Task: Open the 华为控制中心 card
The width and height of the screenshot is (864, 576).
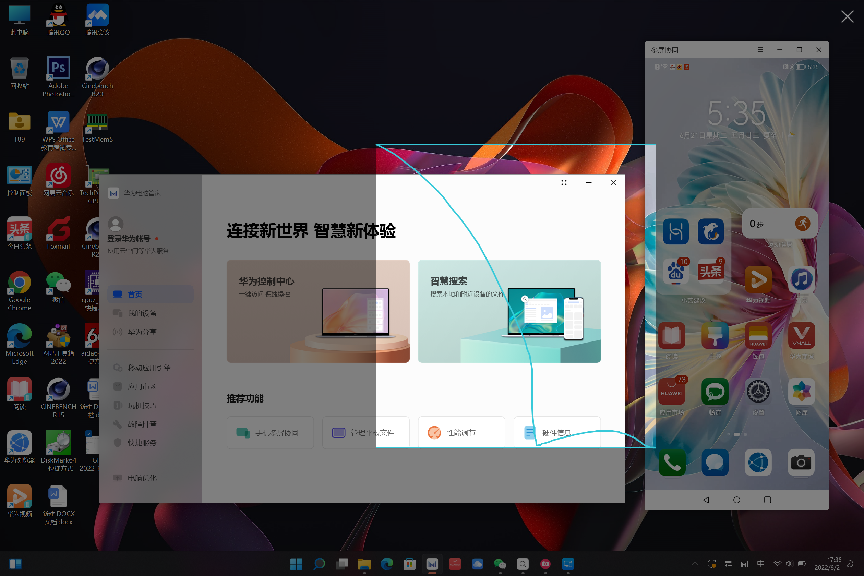Action: pyautogui.click(x=318, y=311)
